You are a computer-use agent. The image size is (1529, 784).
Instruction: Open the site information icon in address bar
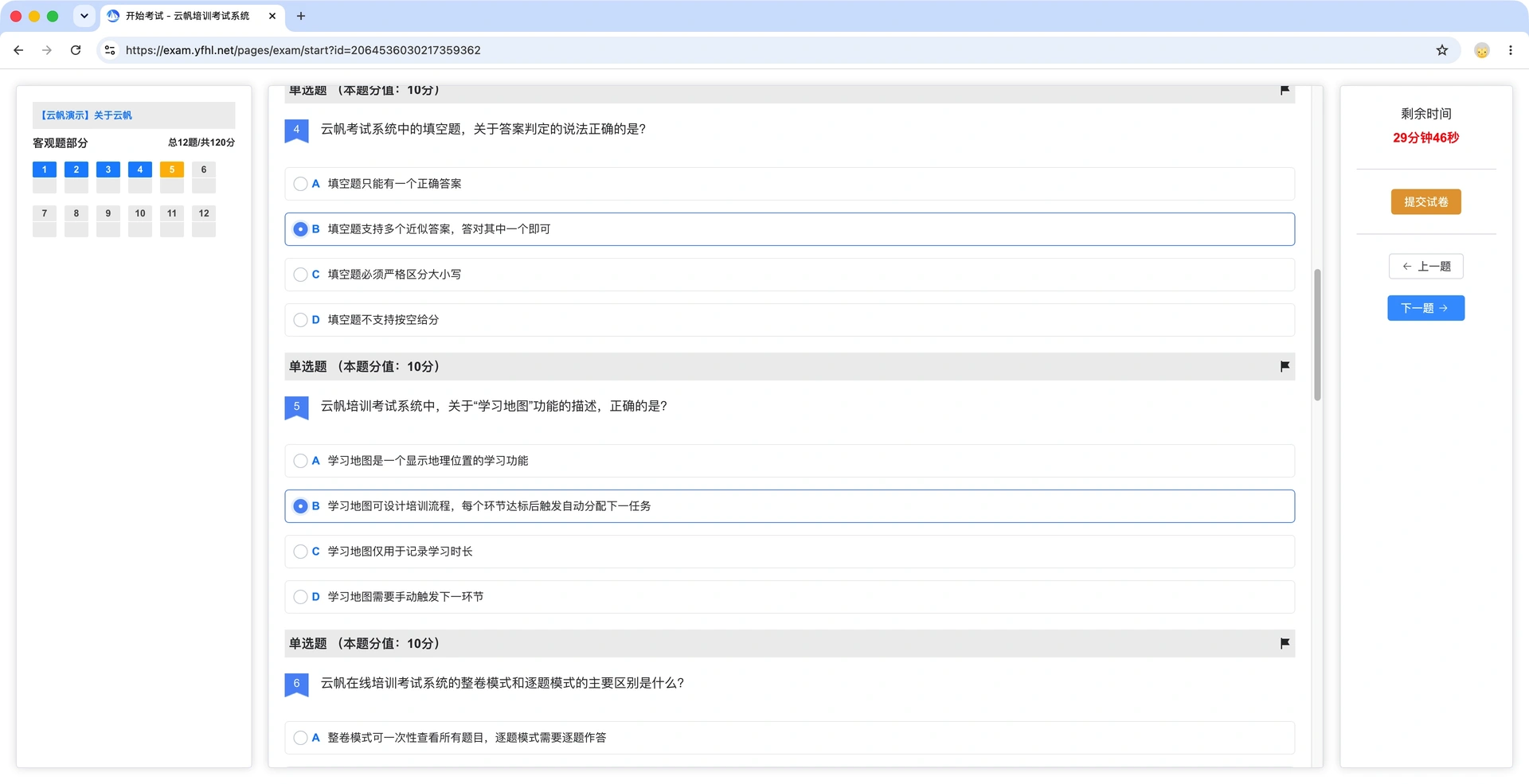pyautogui.click(x=110, y=50)
